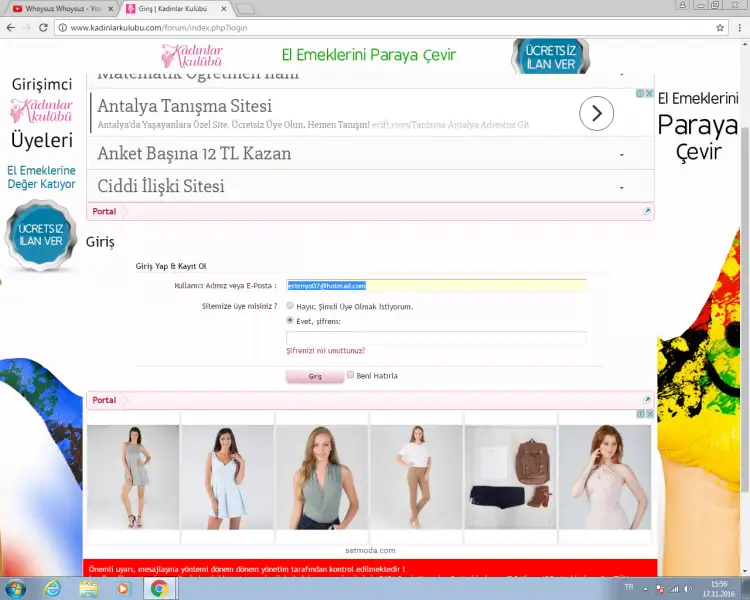Click network signal icon in tray
The width and height of the screenshot is (750, 600).
(674, 589)
